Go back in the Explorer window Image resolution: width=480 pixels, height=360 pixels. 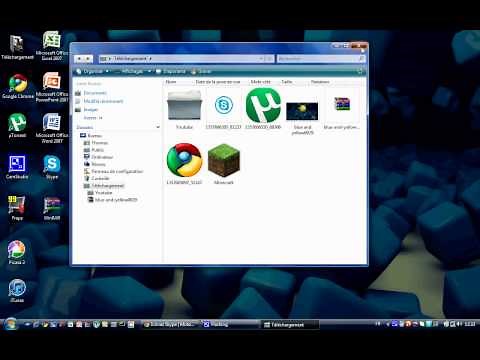(x=79, y=59)
